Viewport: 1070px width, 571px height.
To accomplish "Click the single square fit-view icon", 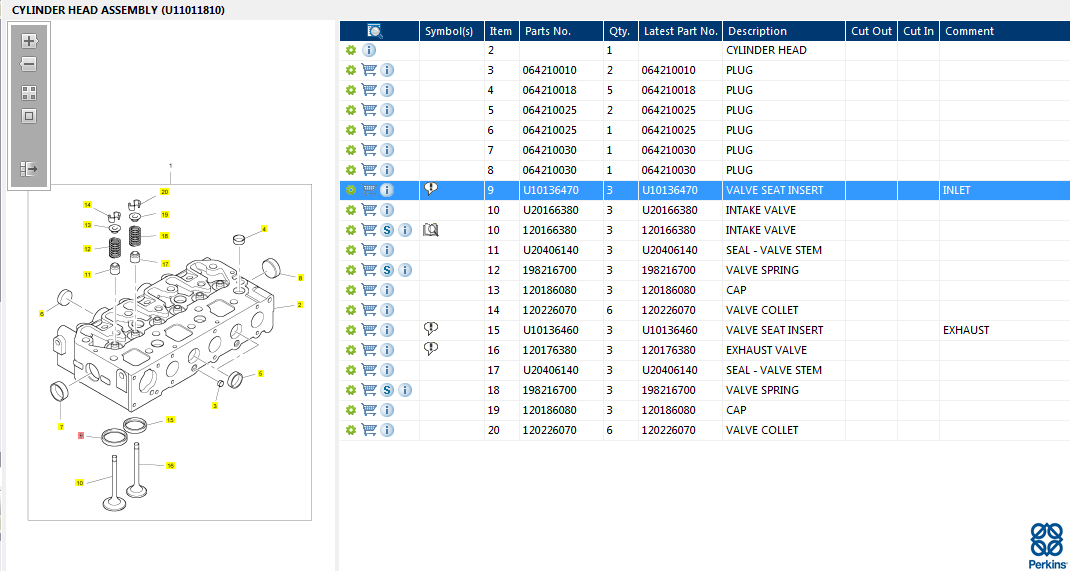I will click(29, 116).
